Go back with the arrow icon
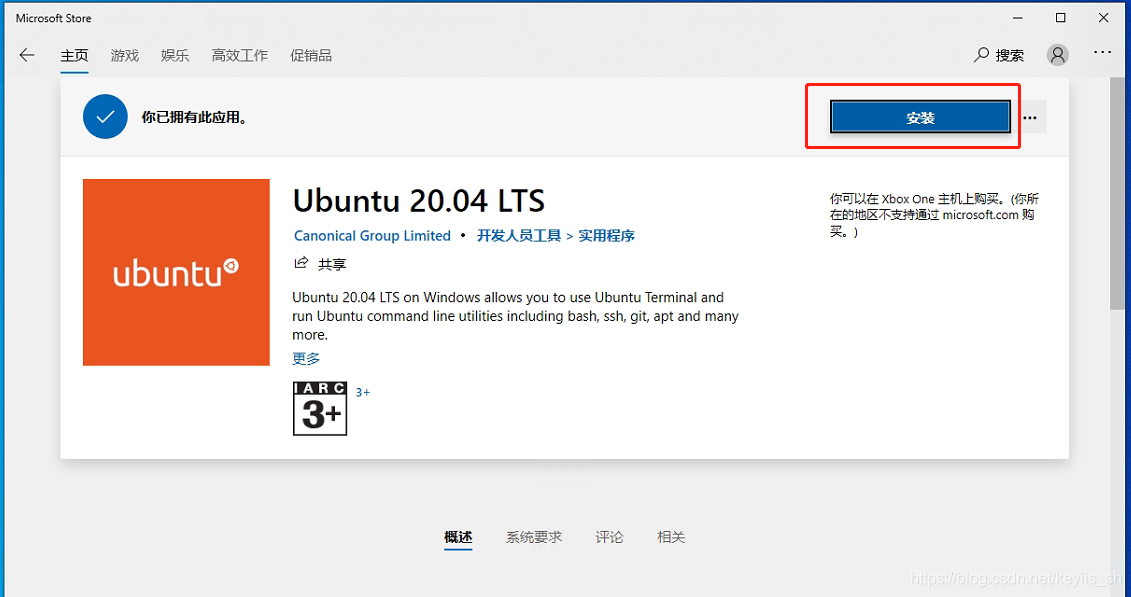This screenshot has height=597, width=1131. click(x=27, y=56)
